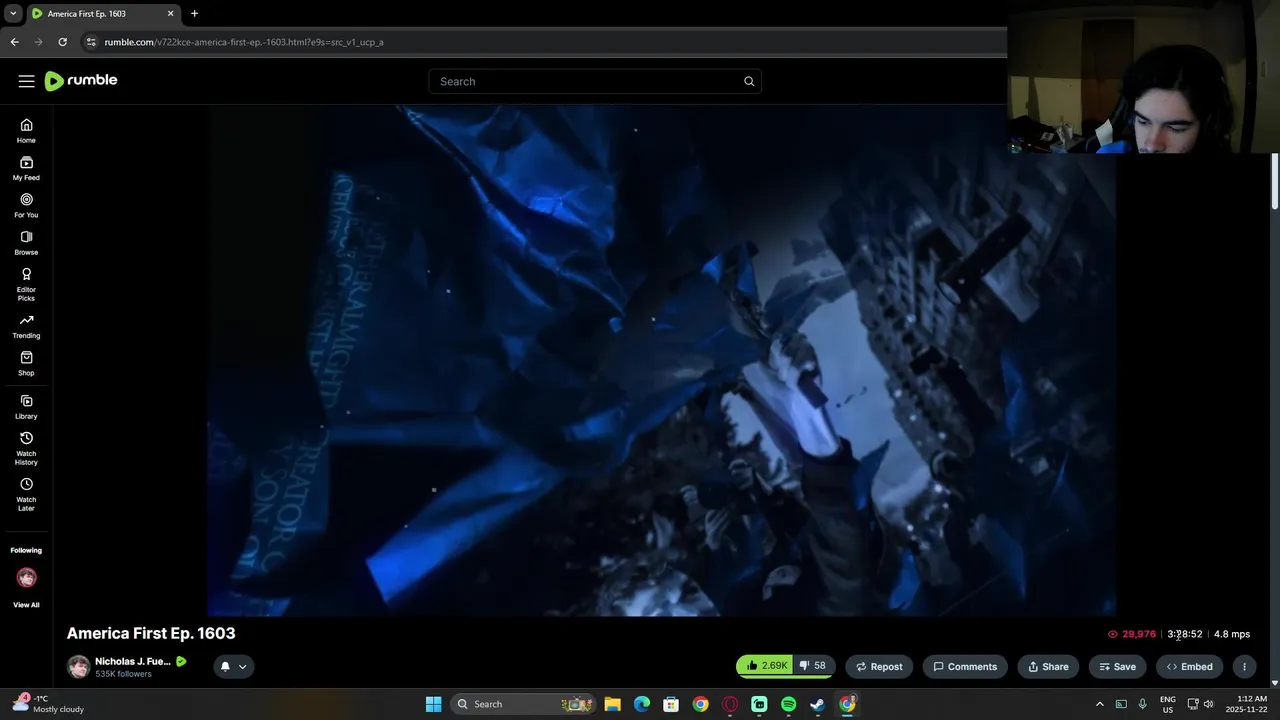
Task: Go to the Rumble logo homepage
Action: (81, 81)
